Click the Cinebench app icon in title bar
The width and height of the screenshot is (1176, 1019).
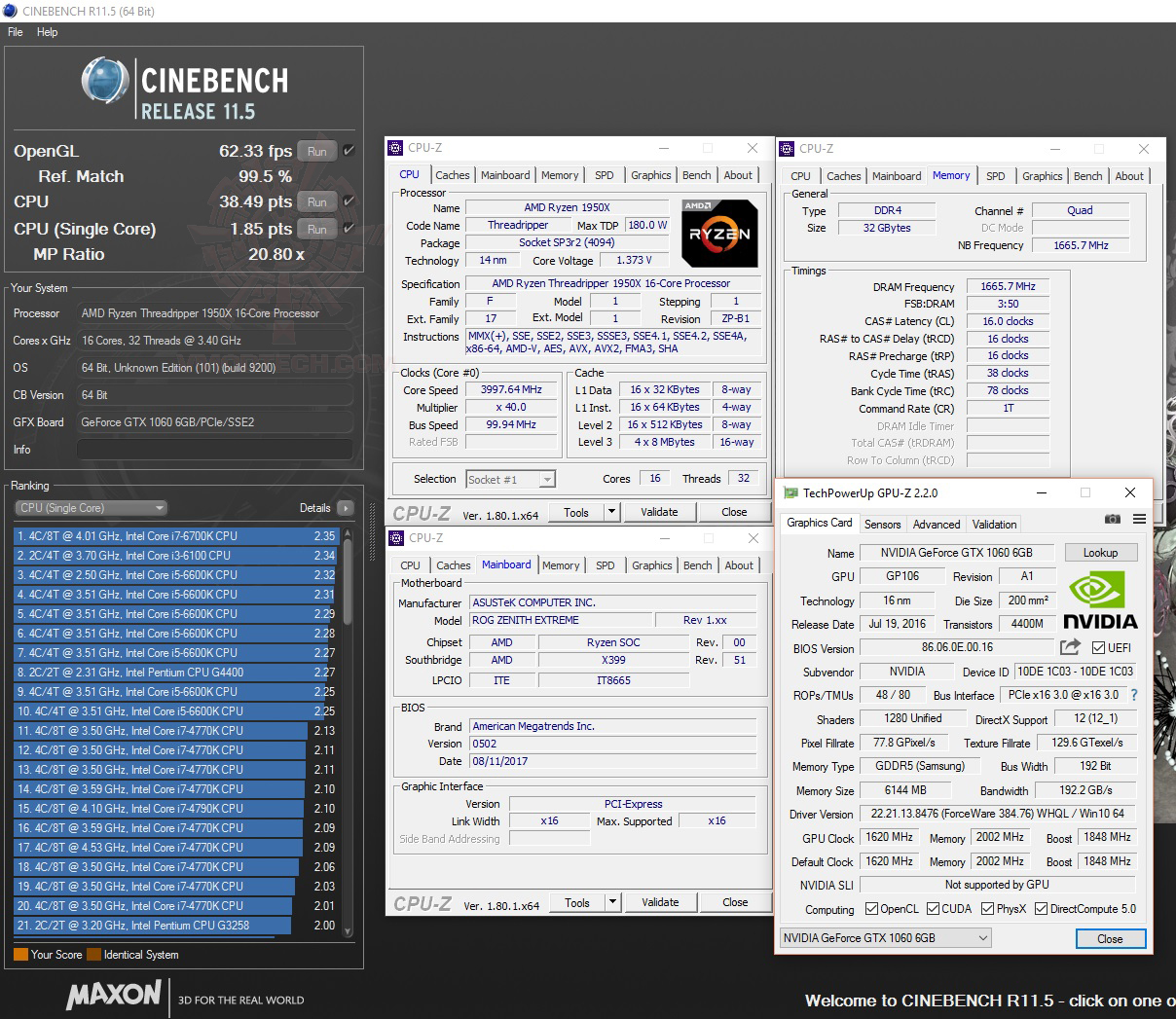(x=12, y=11)
